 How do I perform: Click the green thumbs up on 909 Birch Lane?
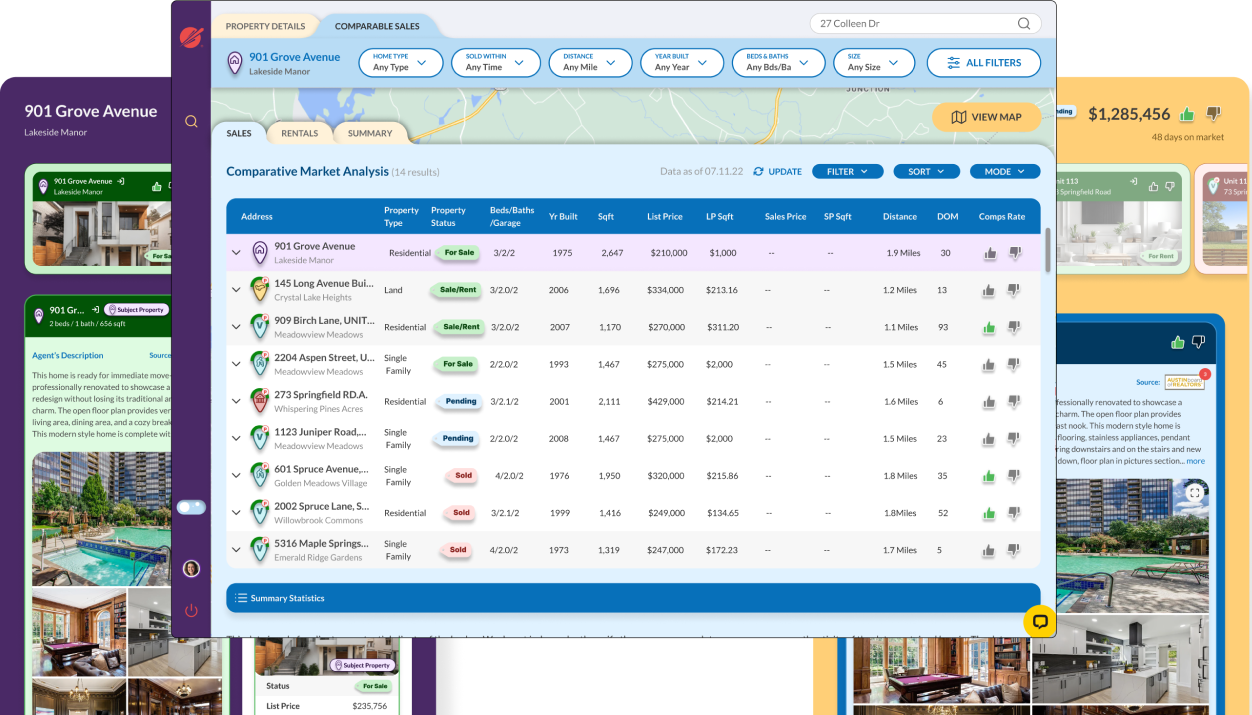pos(989,327)
